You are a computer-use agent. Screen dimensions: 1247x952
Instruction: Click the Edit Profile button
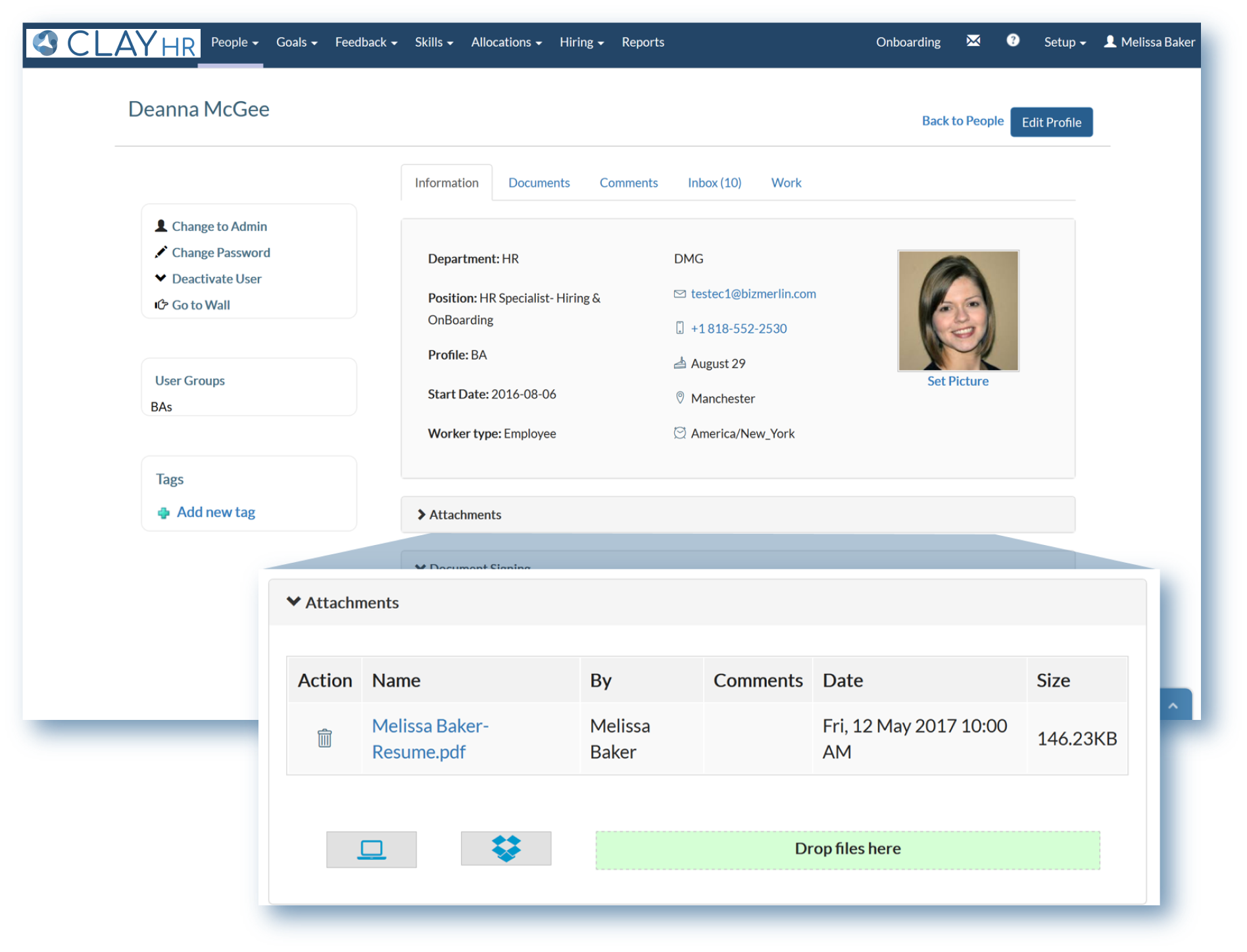[x=1051, y=122]
